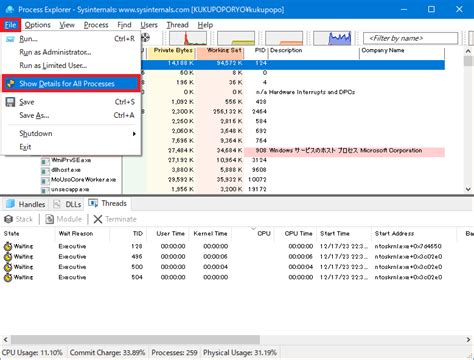Click the CPU Usage 11.10% status entry
The width and height of the screenshot is (474, 360).
pos(32,353)
